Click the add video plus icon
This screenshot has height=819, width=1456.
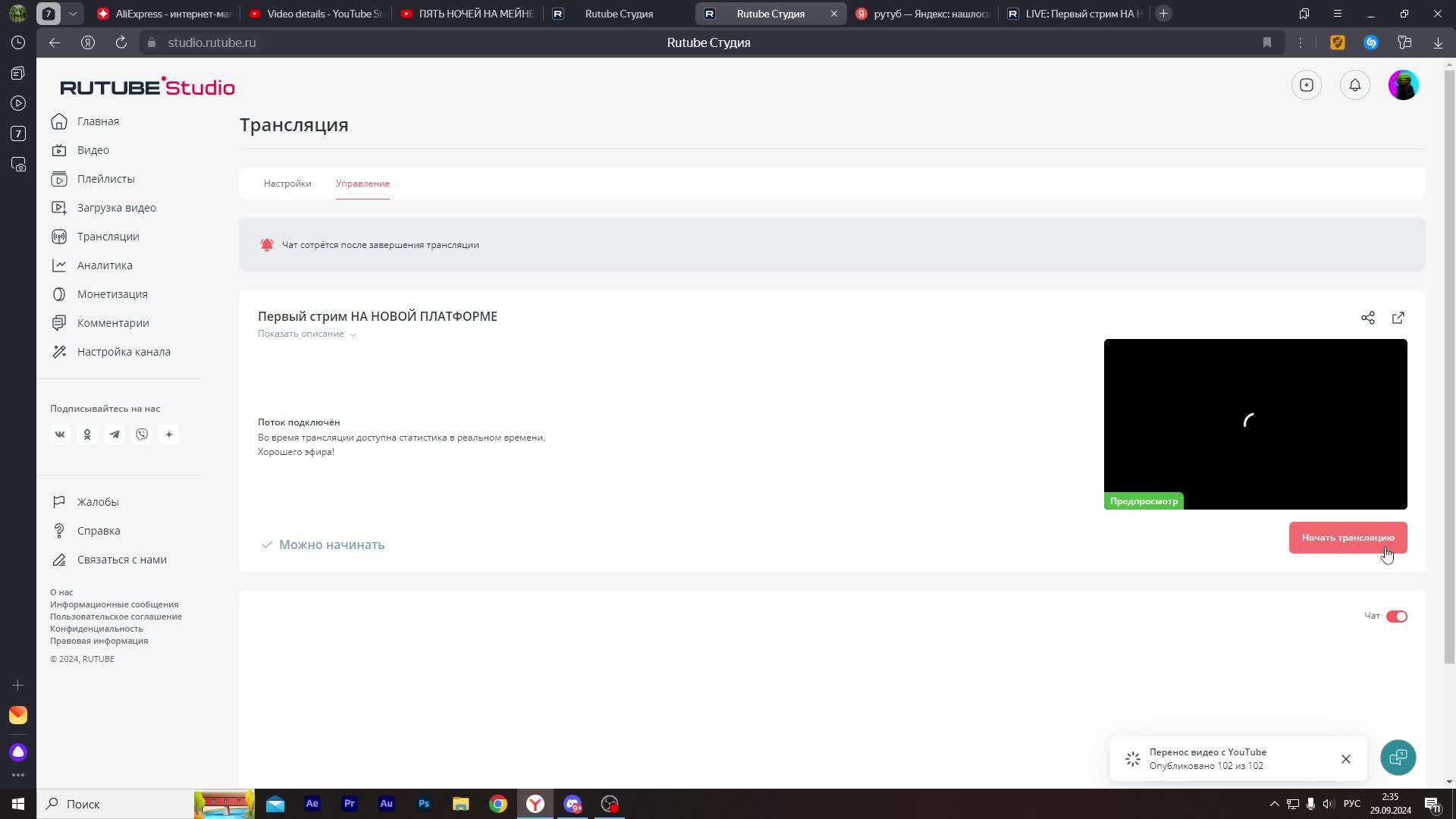(1307, 85)
